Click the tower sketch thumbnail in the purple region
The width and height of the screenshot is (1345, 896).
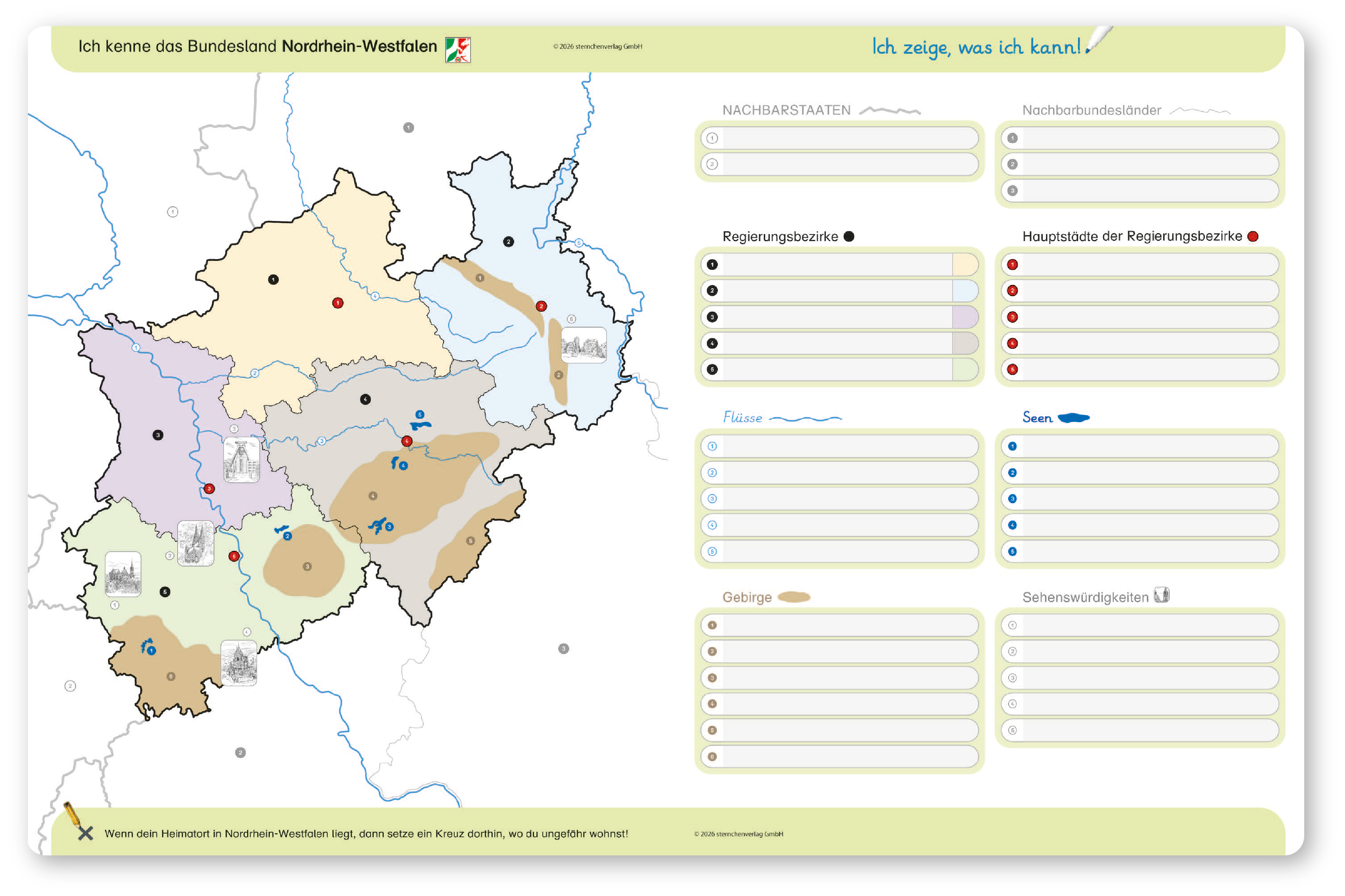241,459
